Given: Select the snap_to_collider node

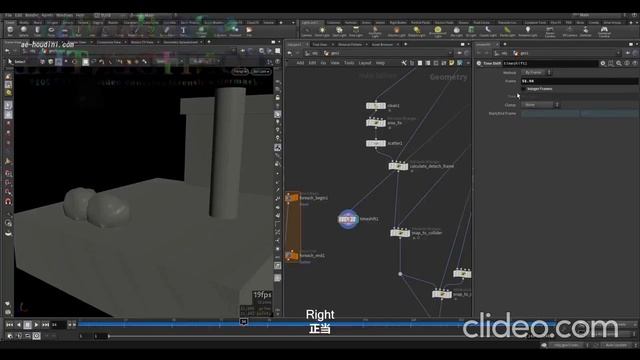Looking at the screenshot, I should [x=400, y=233].
